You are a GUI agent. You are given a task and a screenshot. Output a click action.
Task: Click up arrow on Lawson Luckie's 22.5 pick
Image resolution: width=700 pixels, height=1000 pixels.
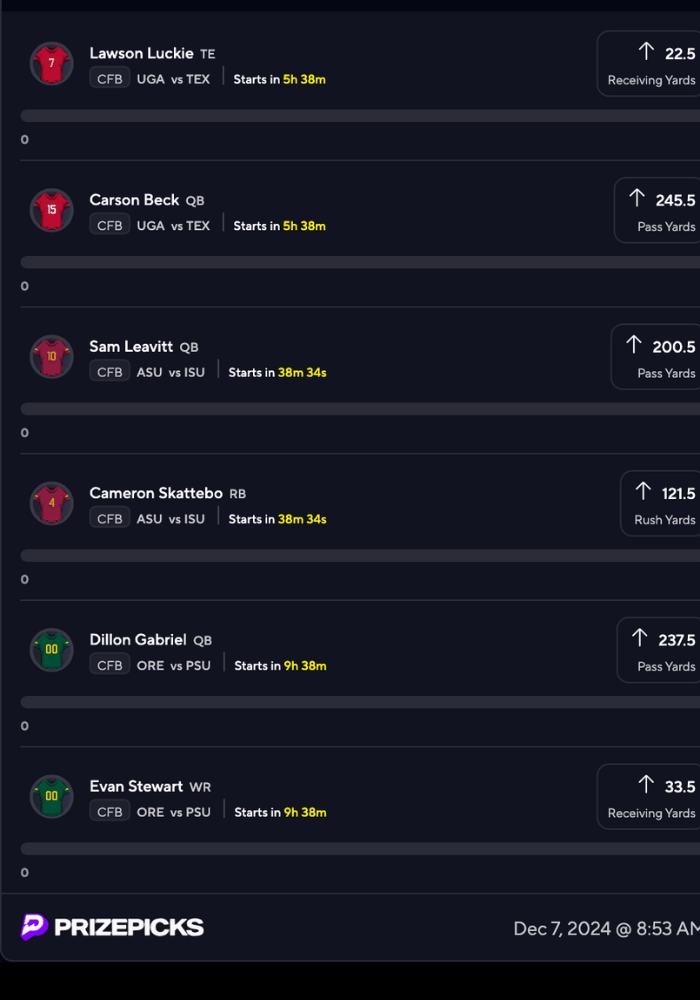(x=646, y=51)
